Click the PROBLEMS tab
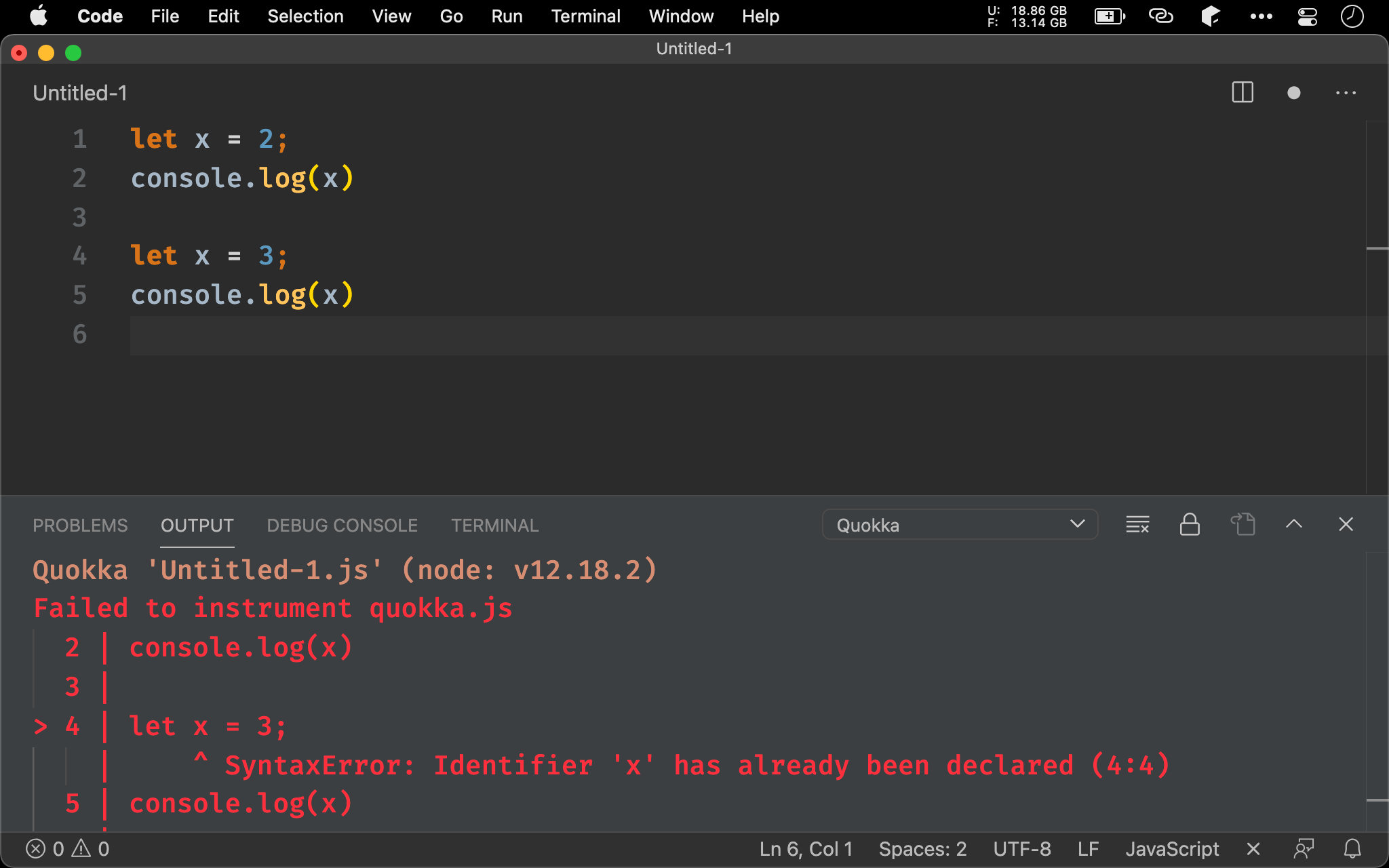1389x868 pixels. pos(80,525)
